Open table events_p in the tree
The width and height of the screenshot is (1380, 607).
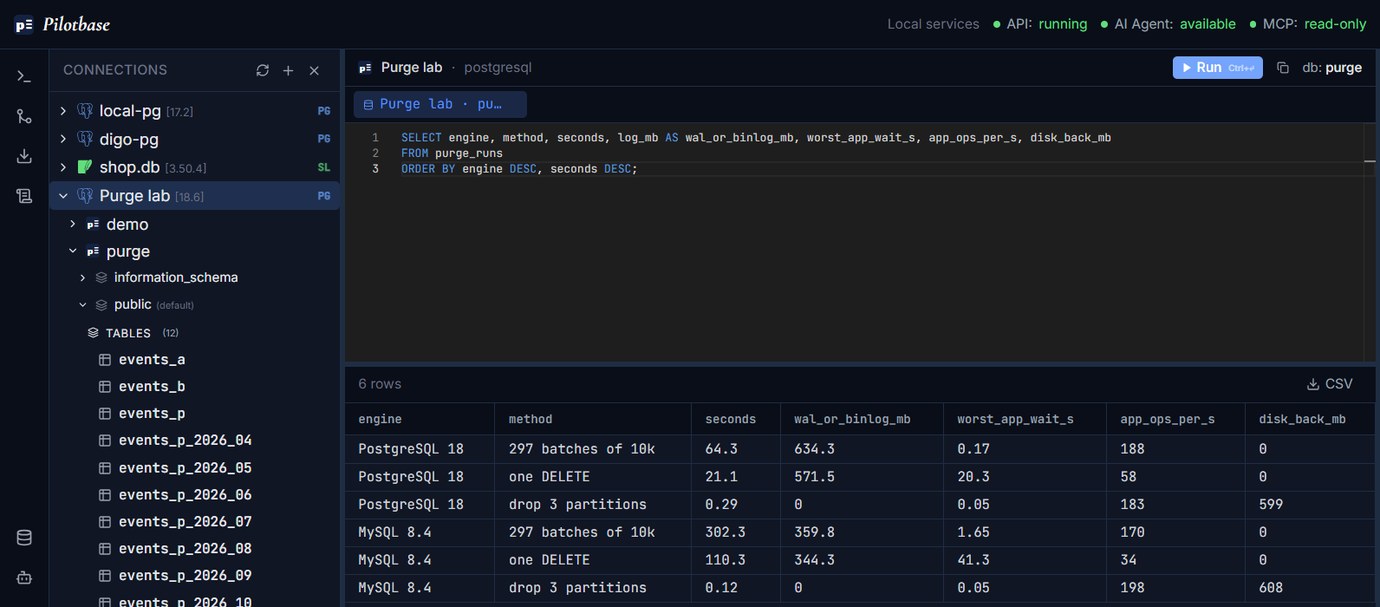152,413
